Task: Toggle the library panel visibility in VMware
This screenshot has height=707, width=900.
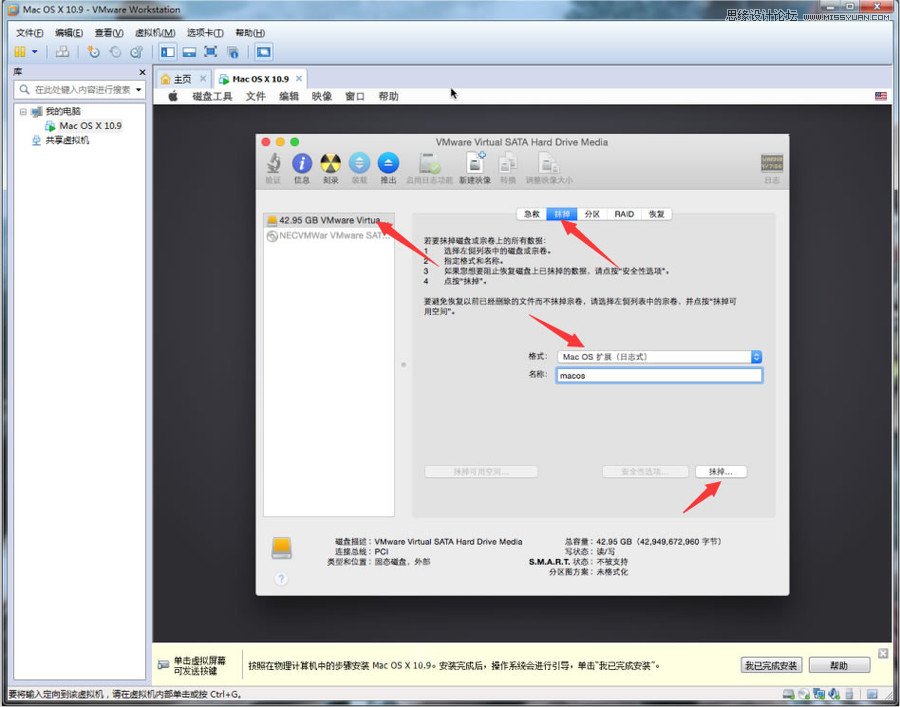Action: (166, 52)
